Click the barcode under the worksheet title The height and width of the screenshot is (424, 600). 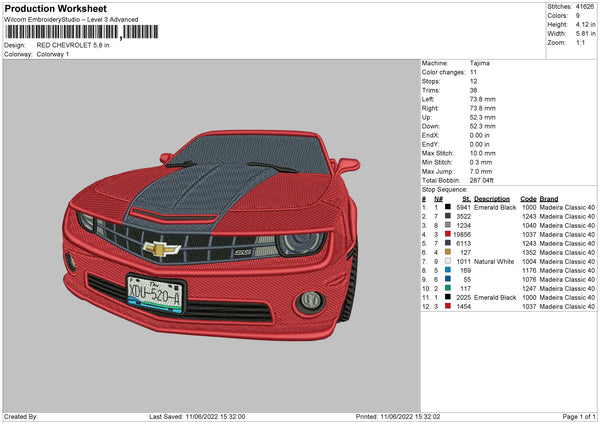pos(61,34)
